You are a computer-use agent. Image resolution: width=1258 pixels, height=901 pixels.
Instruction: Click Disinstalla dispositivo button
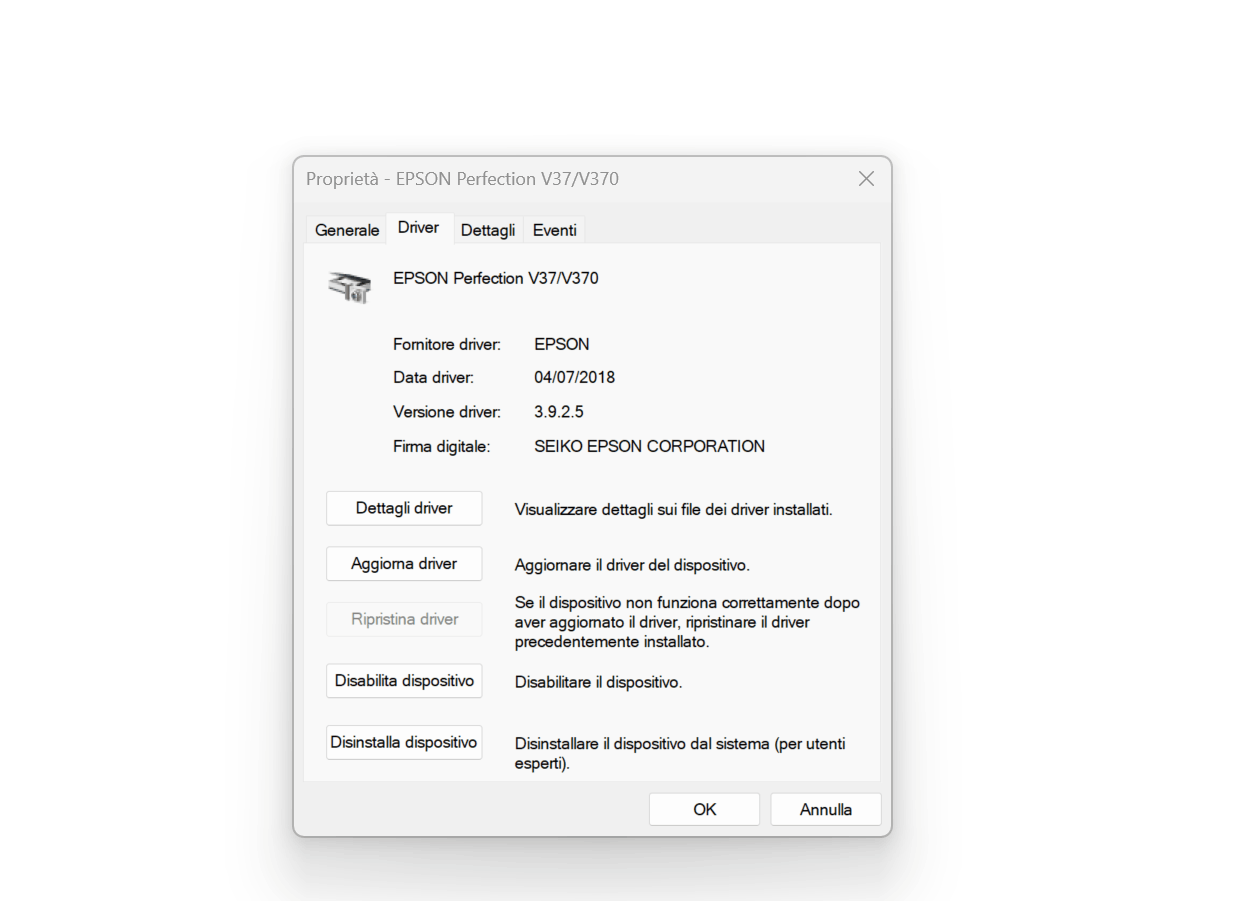click(x=404, y=743)
